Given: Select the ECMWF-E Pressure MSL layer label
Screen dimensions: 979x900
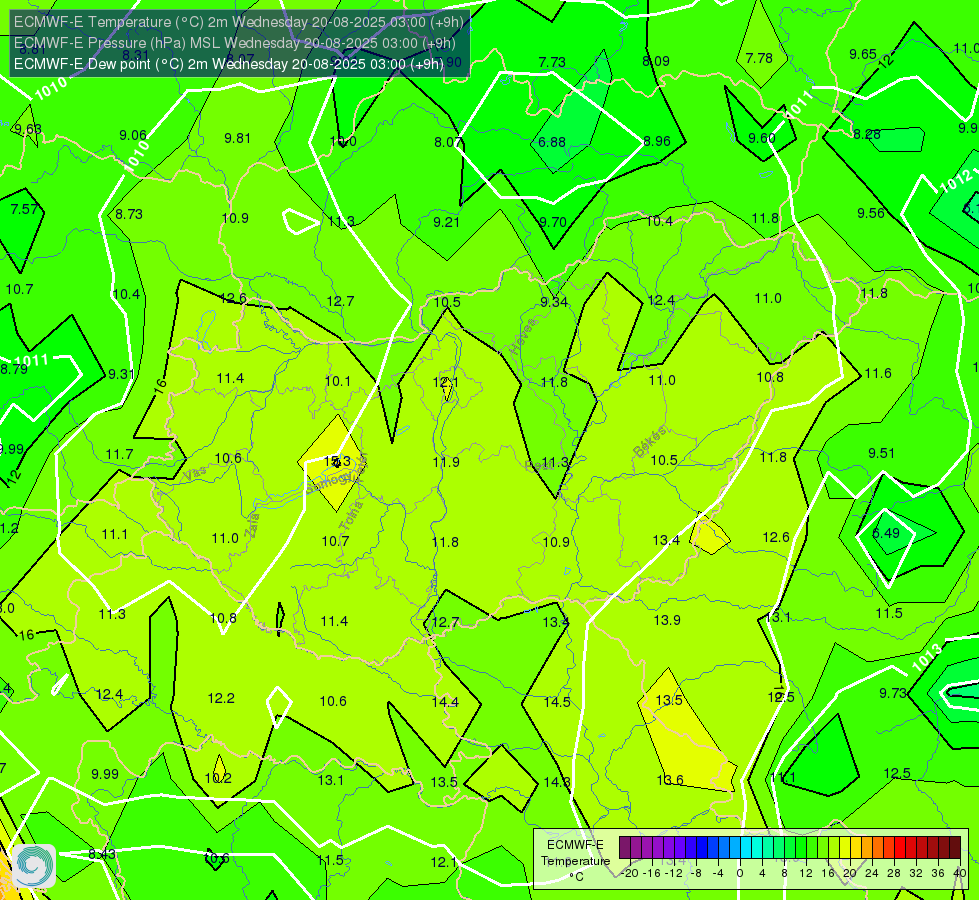Looking at the screenshot, I should (x=235, y=43).
